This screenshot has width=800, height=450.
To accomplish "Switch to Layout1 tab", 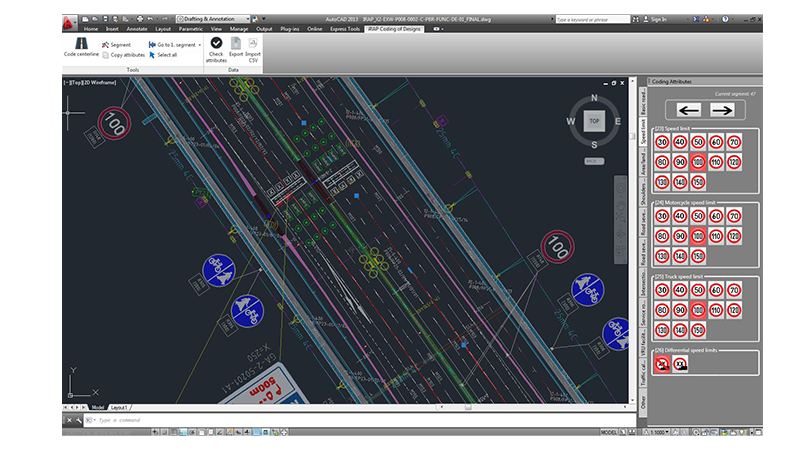I will [119, 407].
